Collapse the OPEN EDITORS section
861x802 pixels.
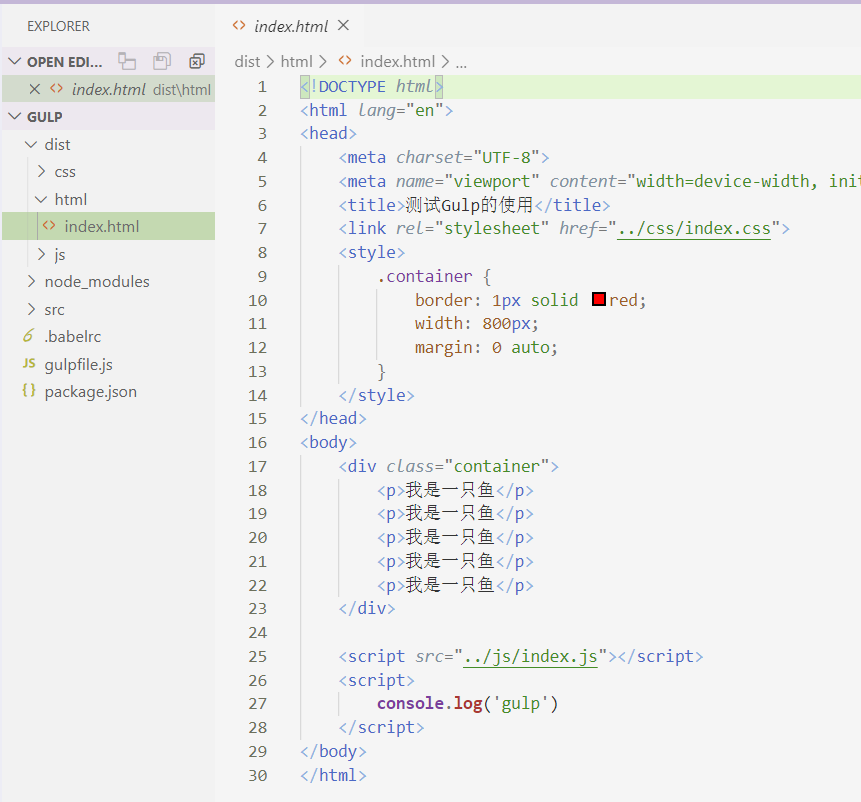(15, 61)
